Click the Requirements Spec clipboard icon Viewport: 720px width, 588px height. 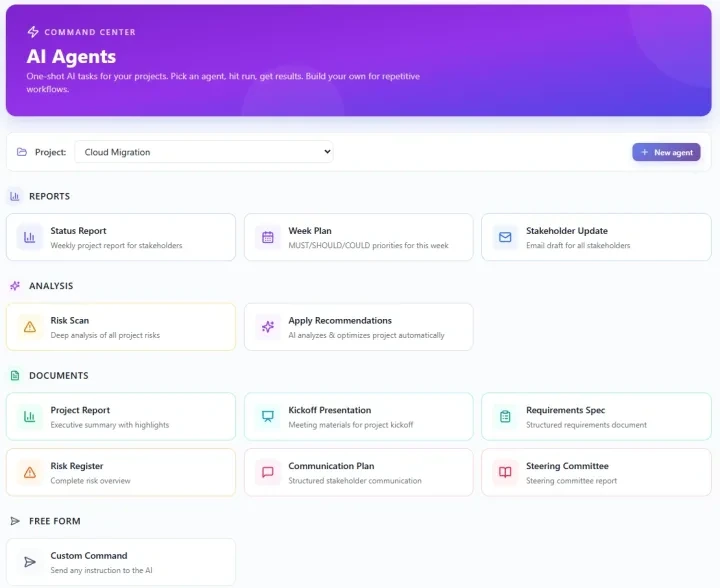(x=505, y=417)
